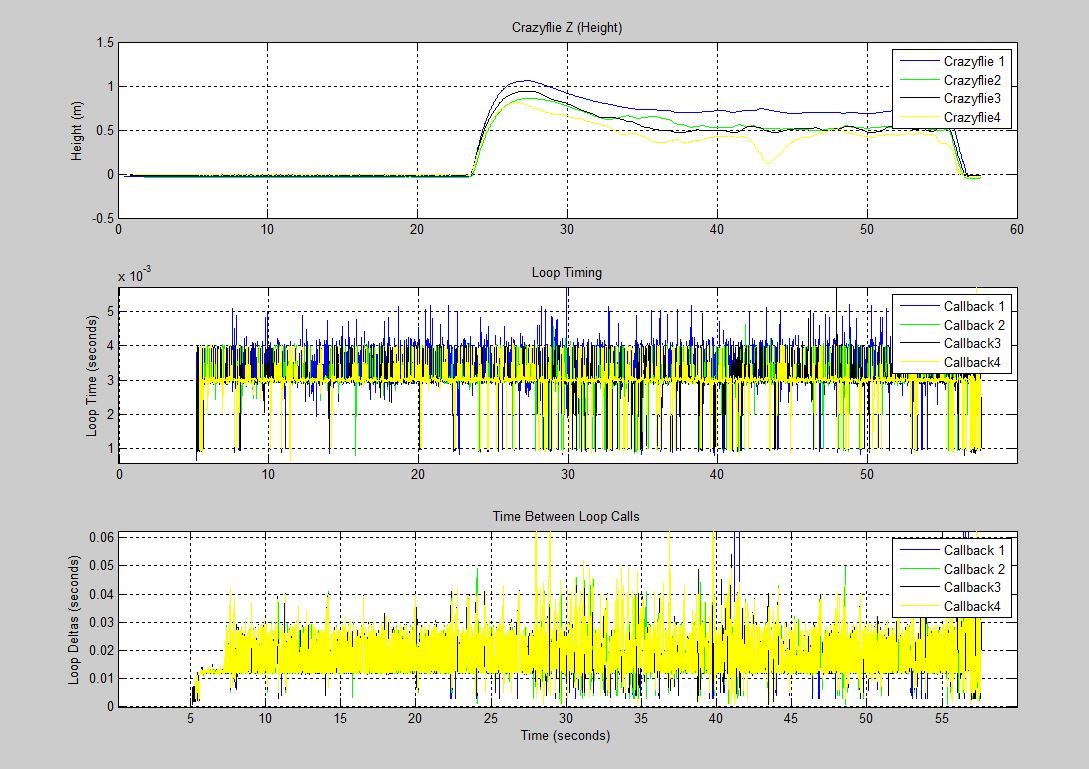Select Callback4 in the Loop Timing legend

[972, 362]
